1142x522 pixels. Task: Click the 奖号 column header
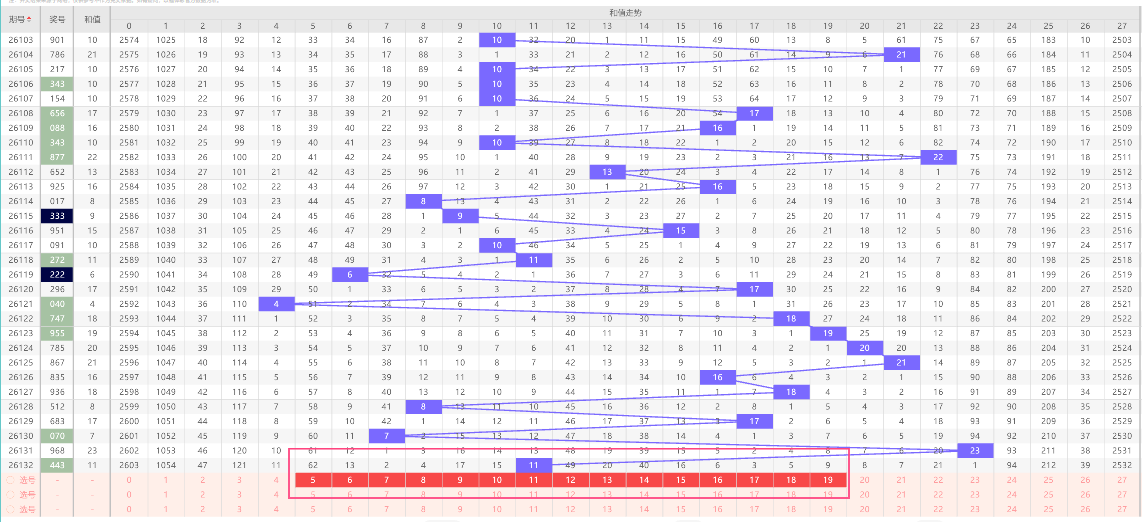[56, 20]
